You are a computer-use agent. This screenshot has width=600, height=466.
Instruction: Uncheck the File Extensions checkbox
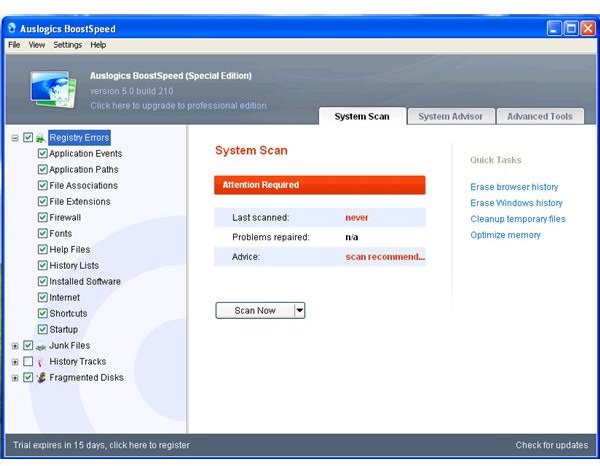pyautogui.click(x=42, y=202)
